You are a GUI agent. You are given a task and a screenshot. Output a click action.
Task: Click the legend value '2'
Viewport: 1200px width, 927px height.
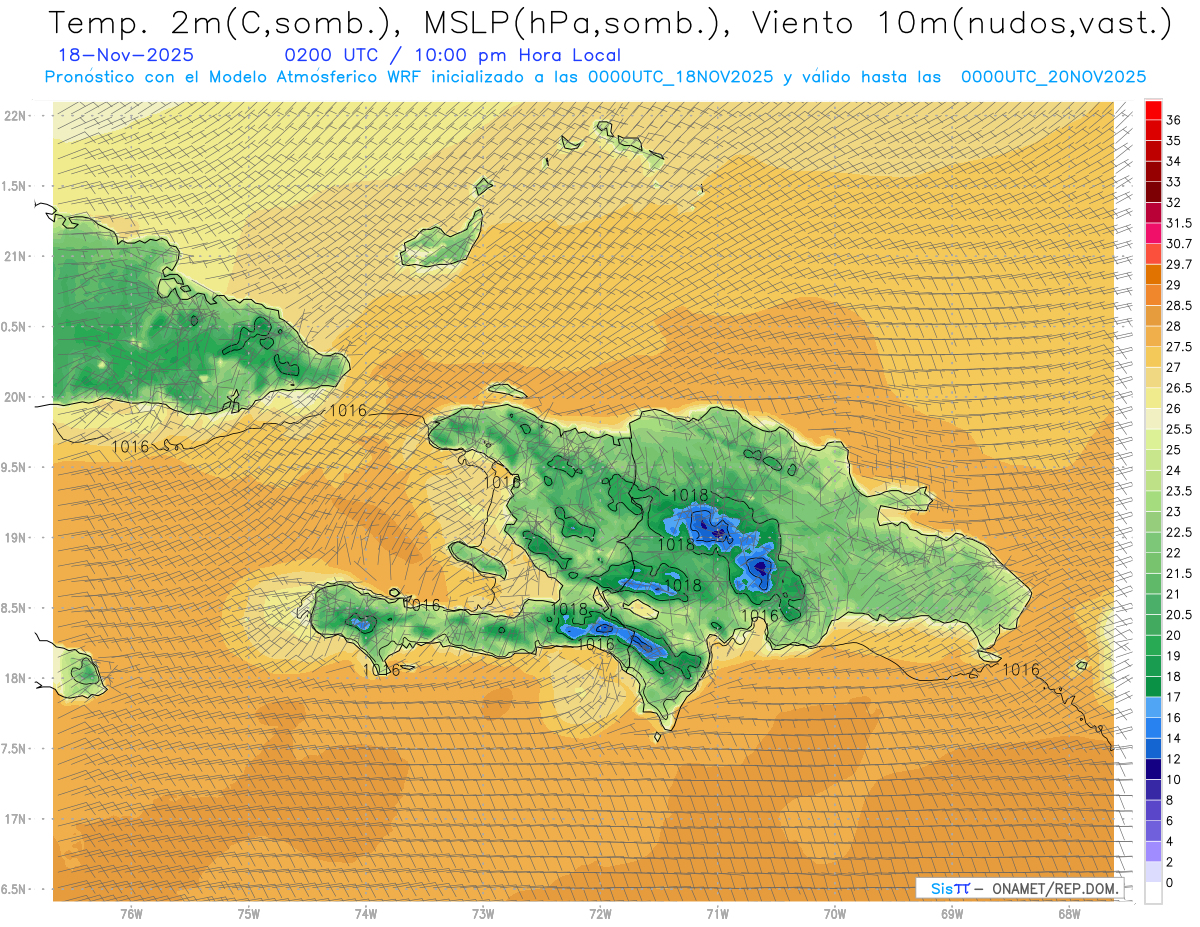(x=1170, y=862)
